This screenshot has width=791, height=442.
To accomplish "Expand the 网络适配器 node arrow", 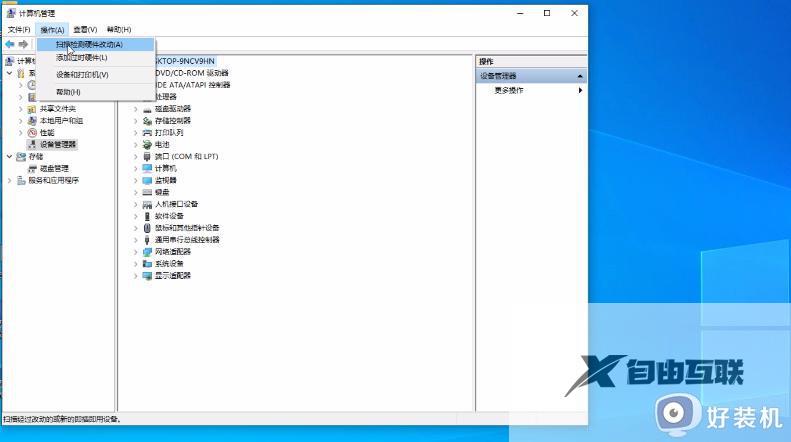I will coord(135,252).
